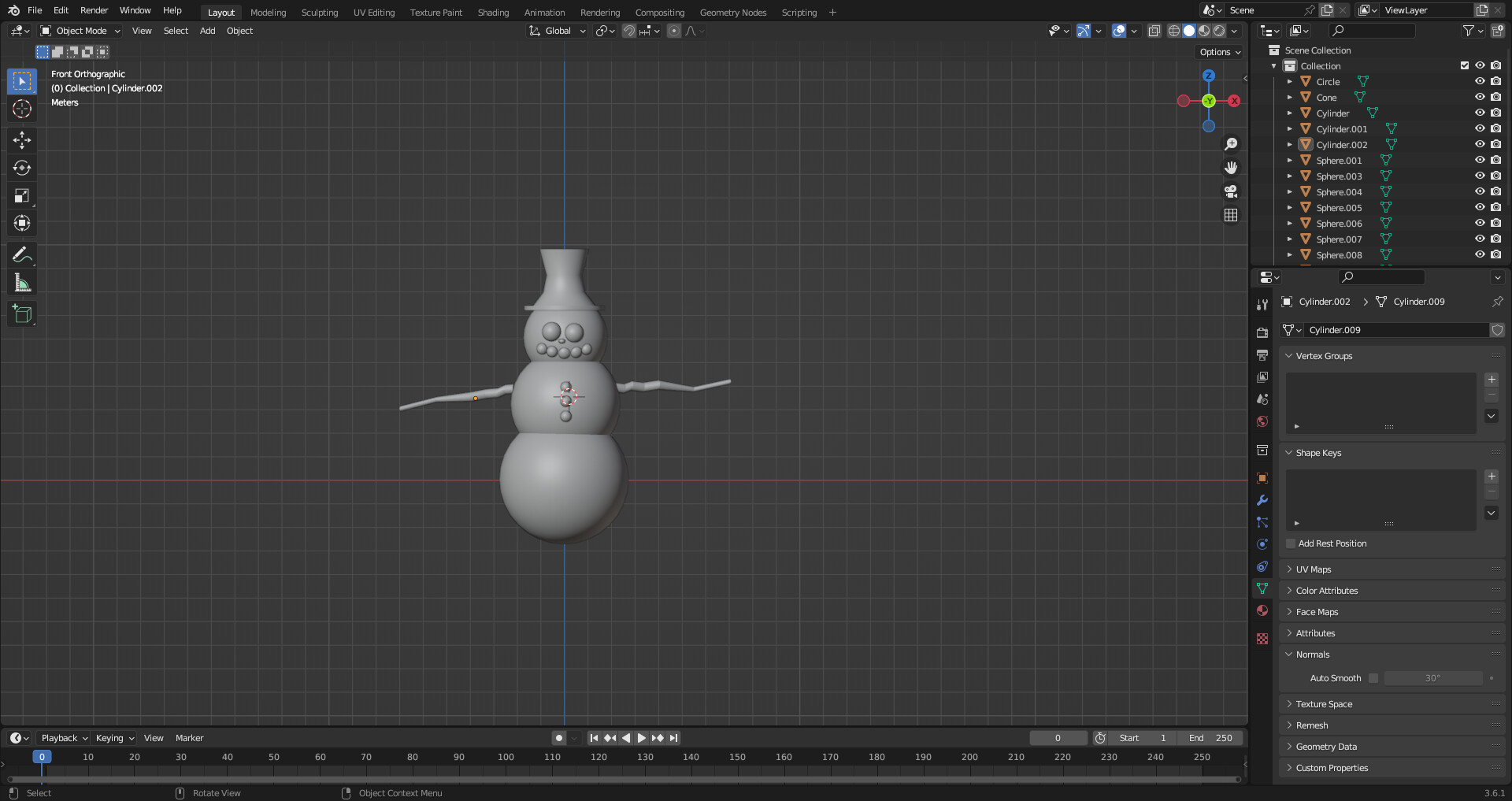
Task: Set the Auto Smooth angle slider
Action: (x=1432, y=678)
